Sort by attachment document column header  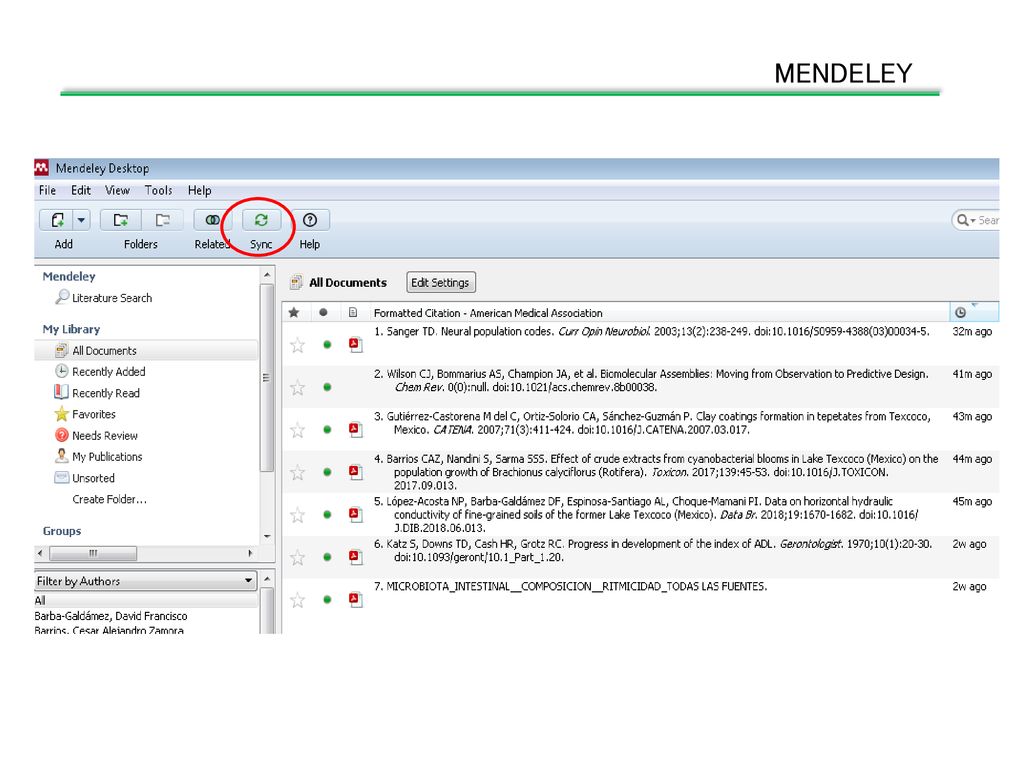click(353, 312)
